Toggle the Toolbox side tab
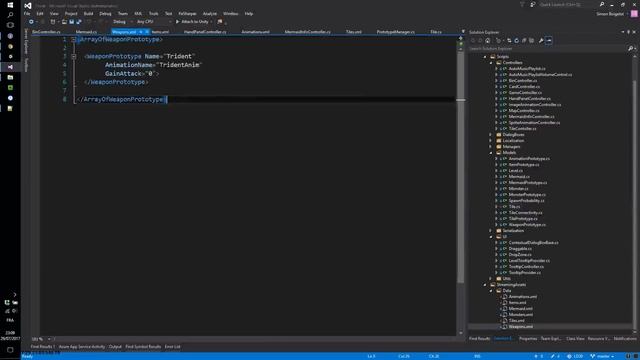 tap(26, 65)
